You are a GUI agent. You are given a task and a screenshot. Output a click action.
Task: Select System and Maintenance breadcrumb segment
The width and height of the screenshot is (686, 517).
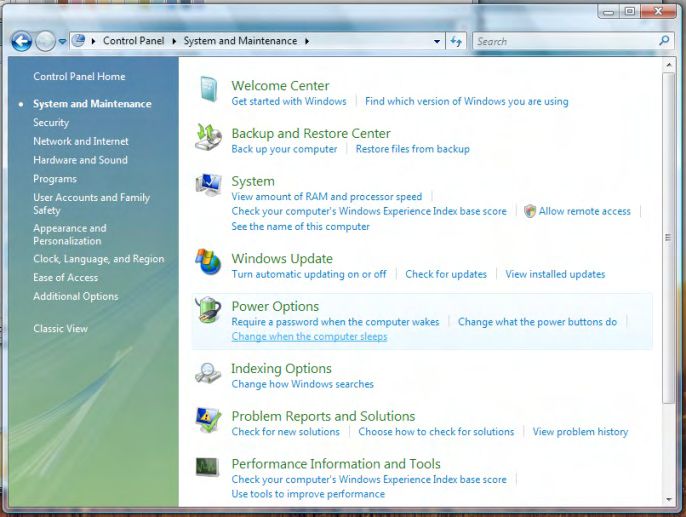point(240,41)
